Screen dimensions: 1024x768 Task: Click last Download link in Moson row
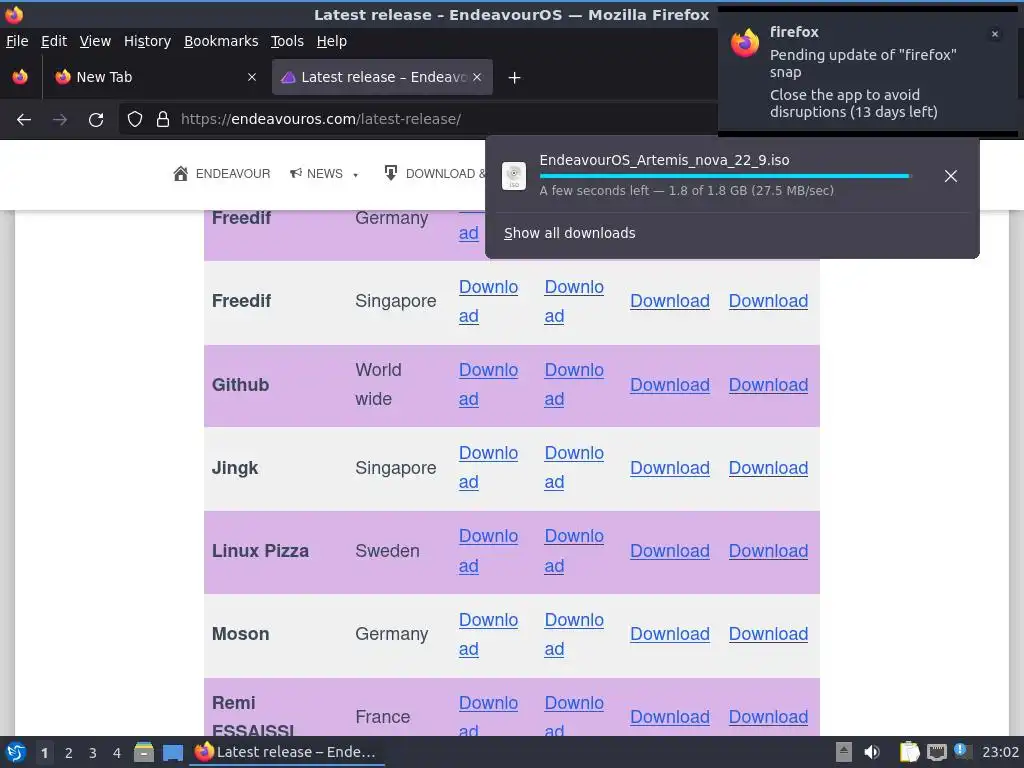pos(768,634)
